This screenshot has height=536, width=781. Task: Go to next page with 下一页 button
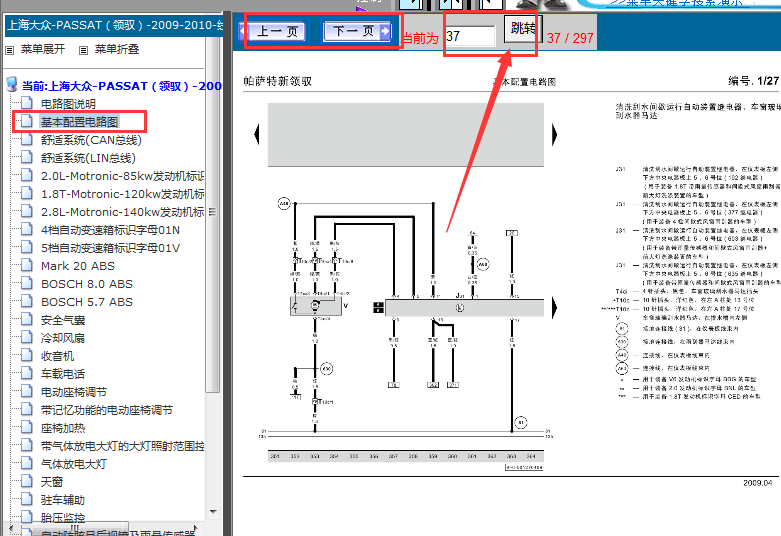(357, 31)
